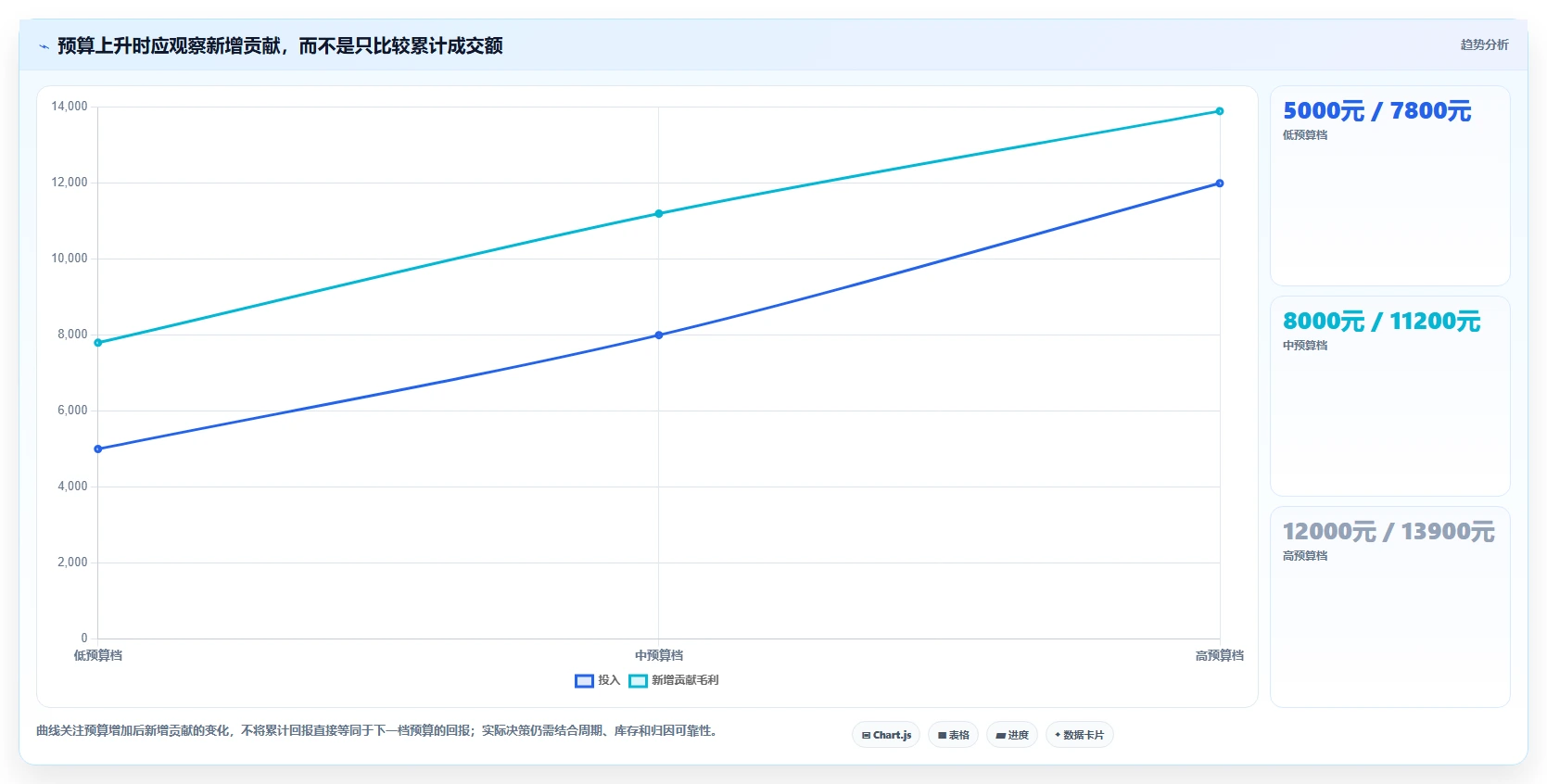Click the 6,000 y-axis label
This screenshot has width=1547, height=784.
pos(72,411)
